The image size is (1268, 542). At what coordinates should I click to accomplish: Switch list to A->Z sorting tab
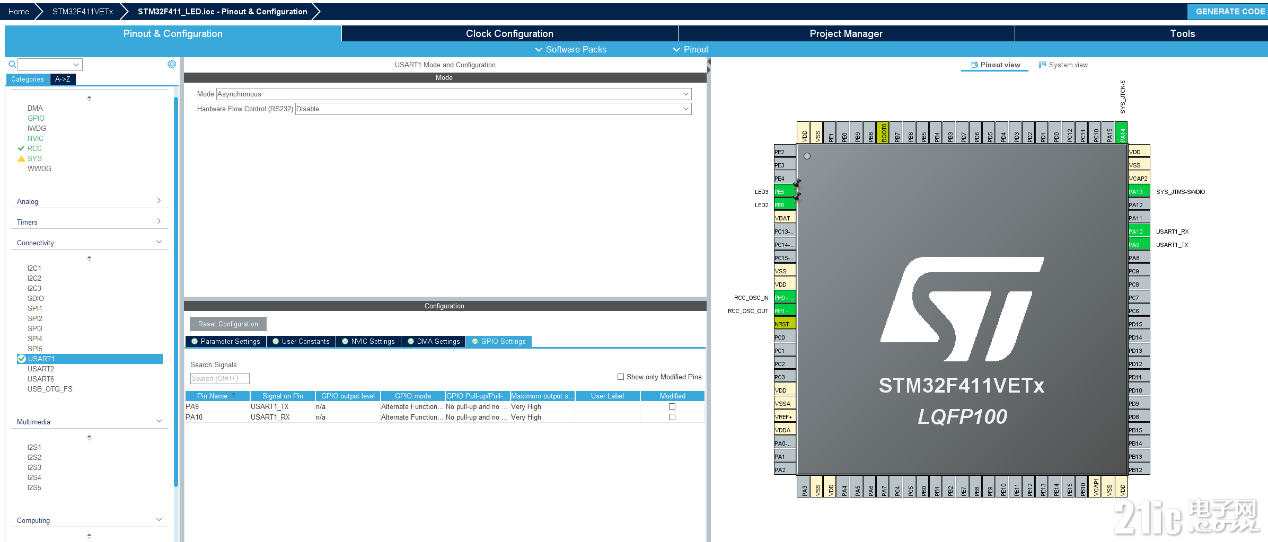[x=62, y=79]
